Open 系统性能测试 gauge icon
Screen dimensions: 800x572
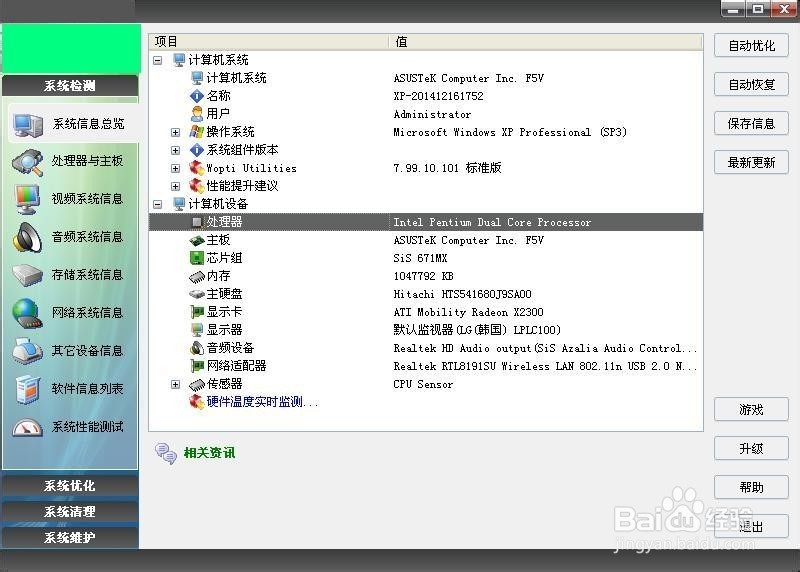click(28, 428)
